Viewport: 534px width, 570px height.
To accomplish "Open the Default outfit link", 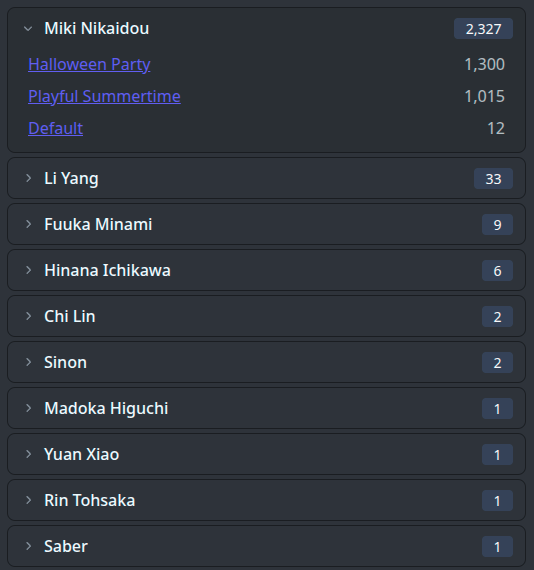I will pyautogui.click(x=55, y=128).
